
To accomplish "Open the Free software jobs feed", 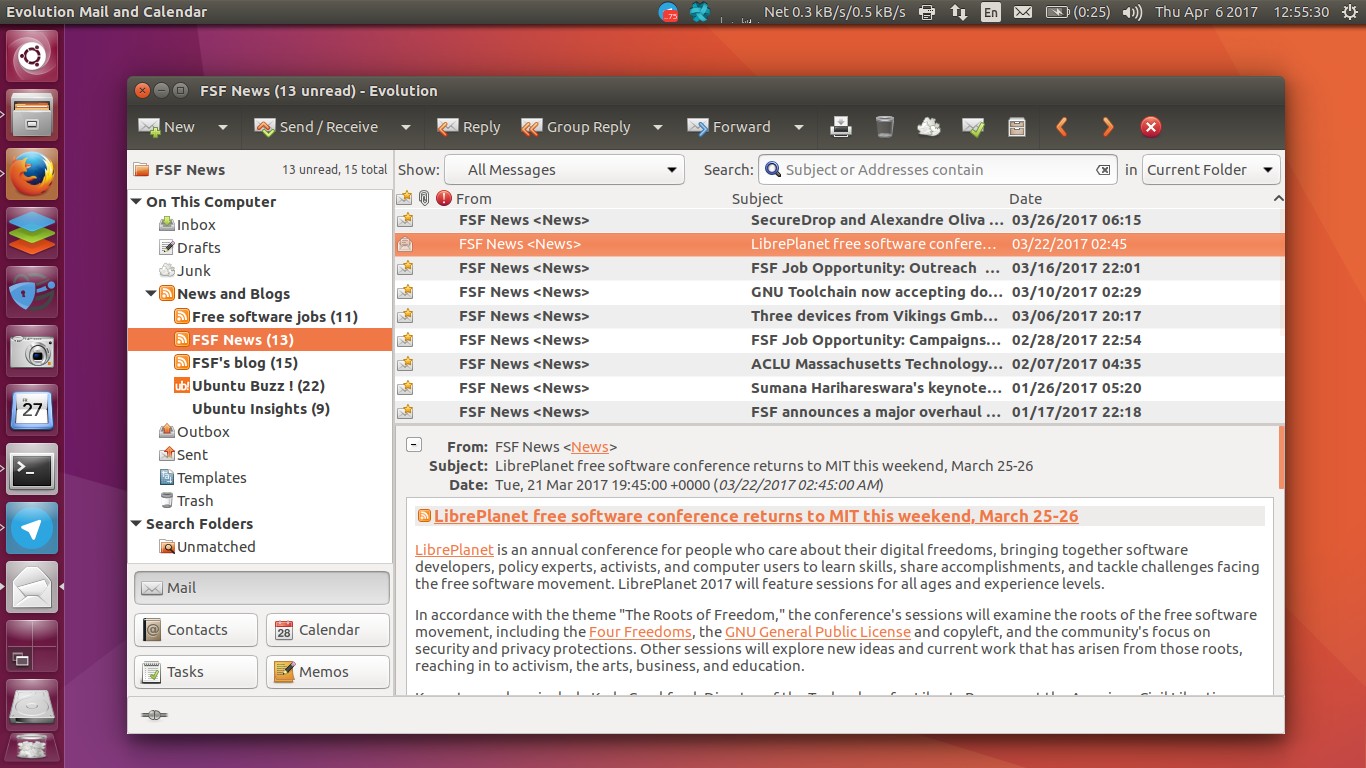I will point(275,317).
